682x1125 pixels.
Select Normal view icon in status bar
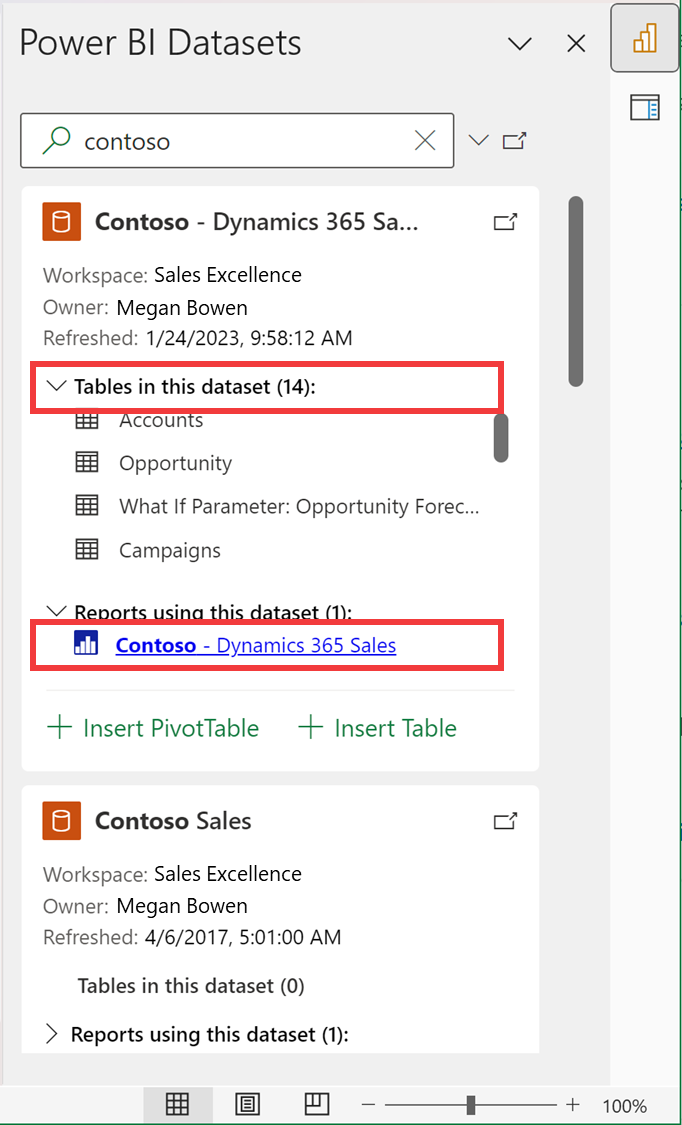tap(178, 1104)
